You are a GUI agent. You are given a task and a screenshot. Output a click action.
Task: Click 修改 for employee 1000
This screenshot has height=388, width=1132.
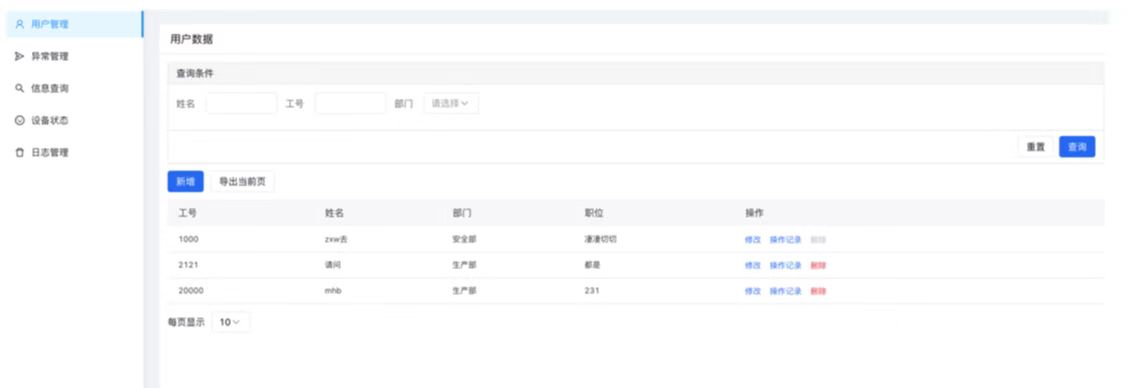752,239
